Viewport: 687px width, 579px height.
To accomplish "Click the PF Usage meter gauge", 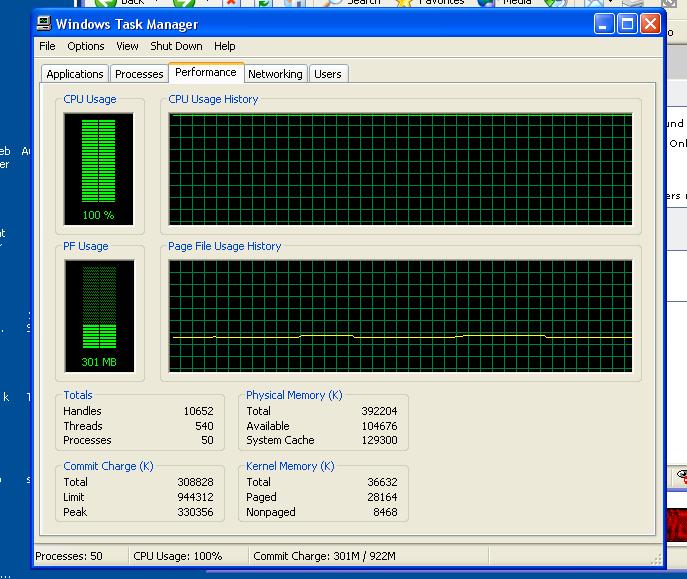I will click(98, 315).
